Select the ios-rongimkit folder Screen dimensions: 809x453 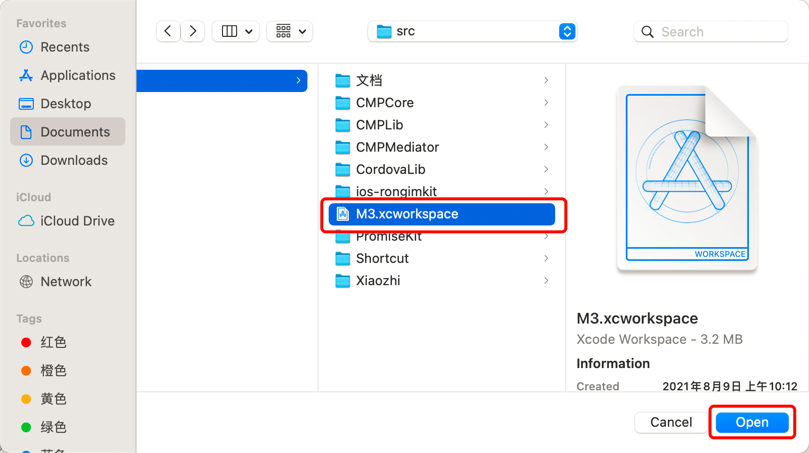coord(442,191)
